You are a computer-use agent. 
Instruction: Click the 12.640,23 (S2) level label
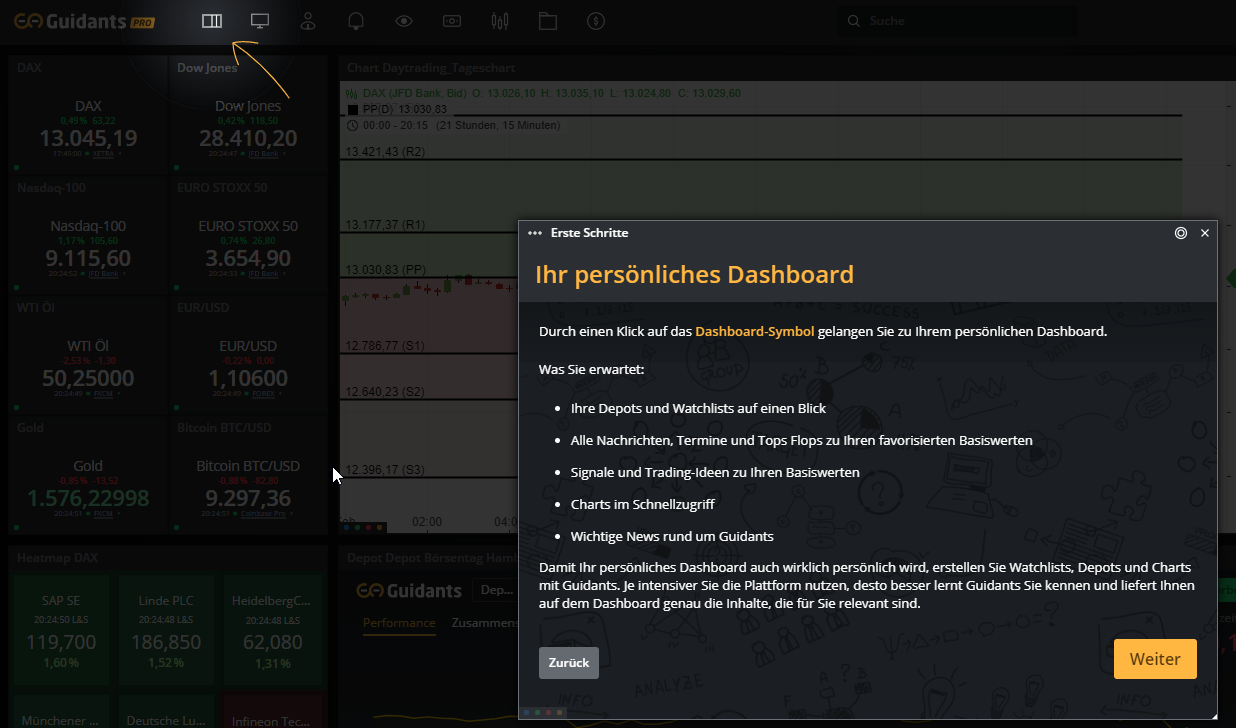386,391
